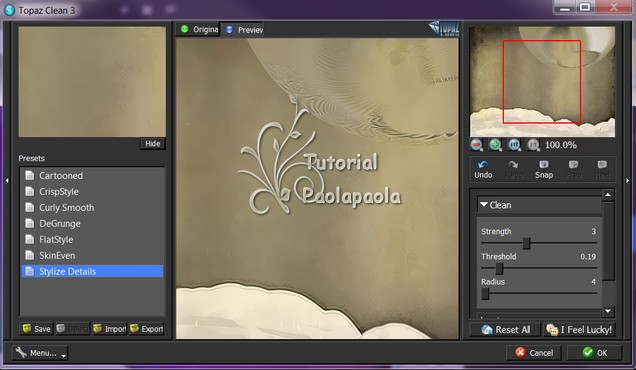Confirm the filter with OK
This screenshot has width=636, height=370.
tap(594, 353)
